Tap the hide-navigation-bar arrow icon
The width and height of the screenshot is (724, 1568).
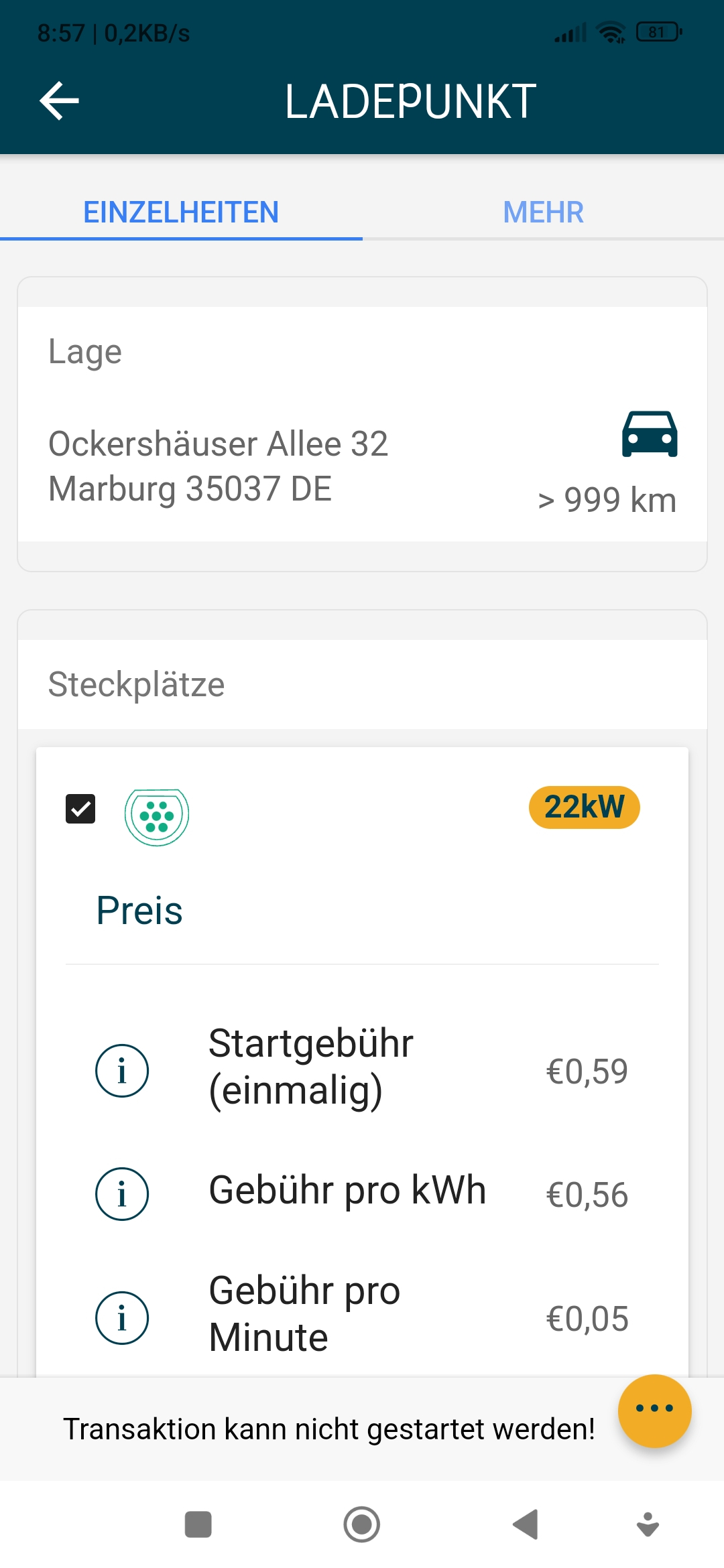(648, 1524)
